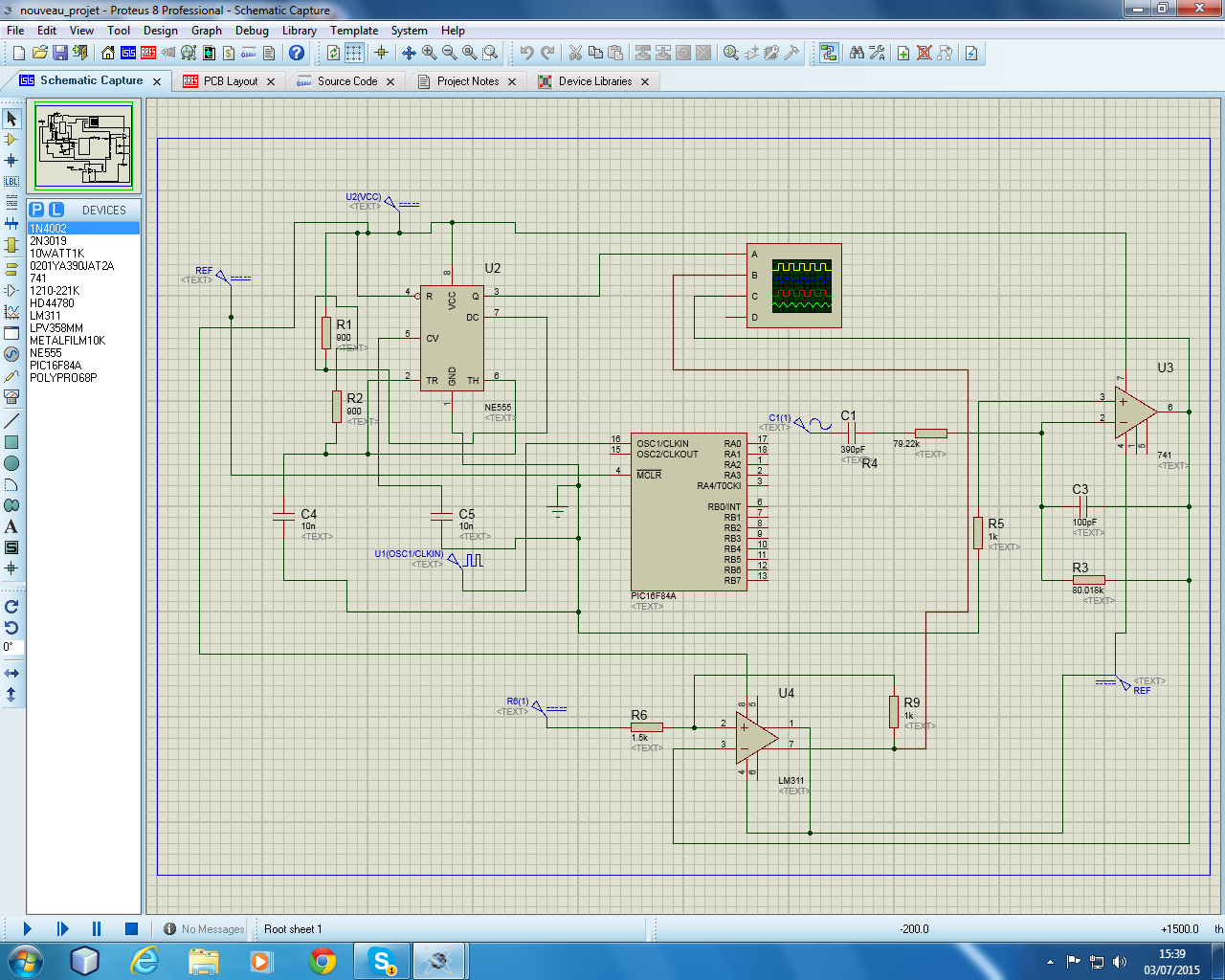Click the Redraw Display toolbar icon
Screen dimensions: 1225x980
(x=334, y=53)
